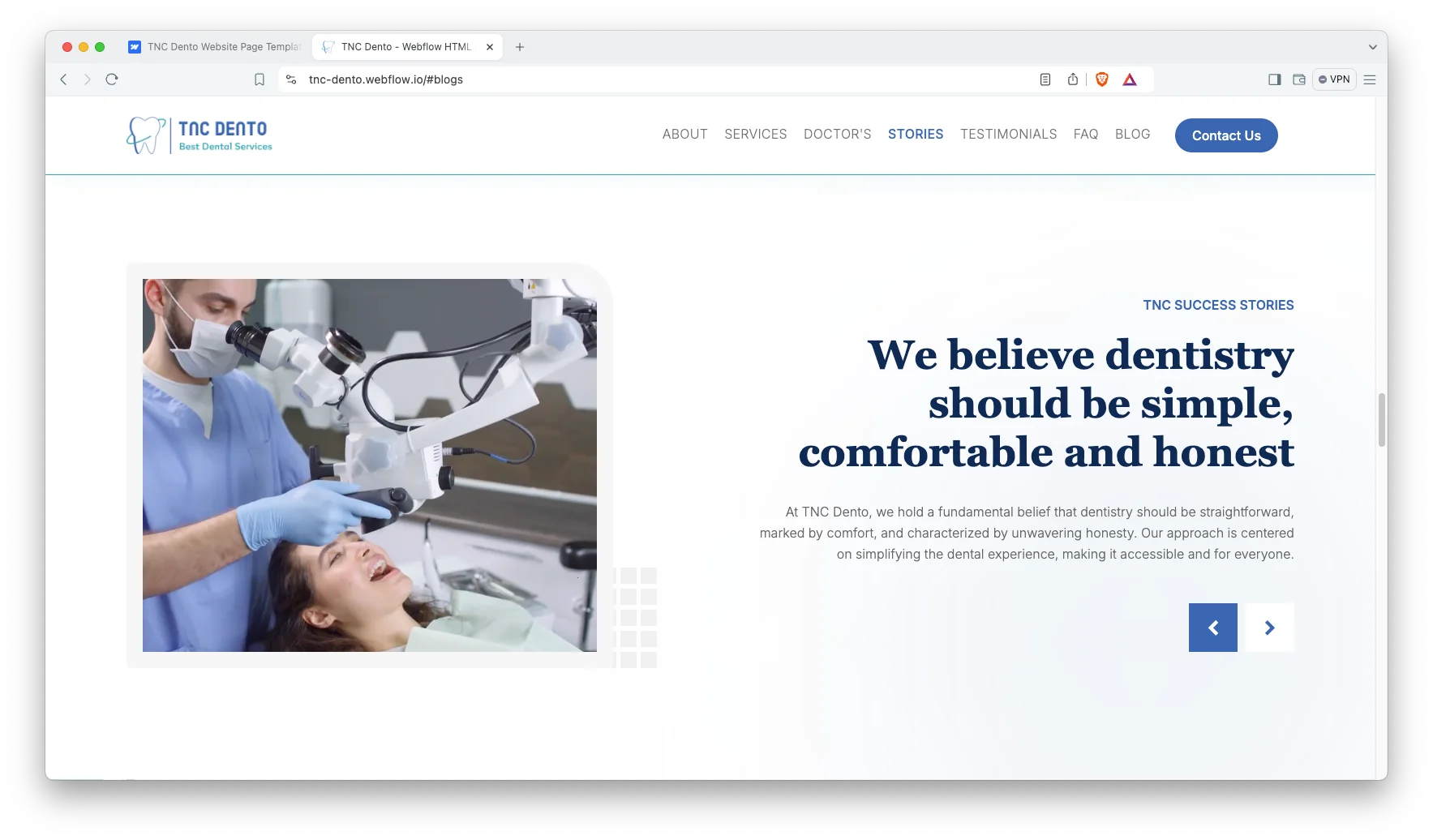Advance to next story with right arrow
Image resolution: width=1433 pixels, height=840 pixels.
click(1269, 628)
